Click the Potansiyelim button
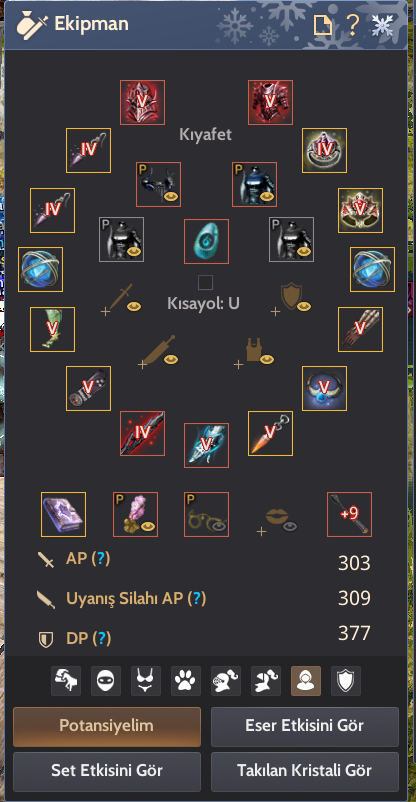Viewport: 416px width, 802px height. point(107,726)
